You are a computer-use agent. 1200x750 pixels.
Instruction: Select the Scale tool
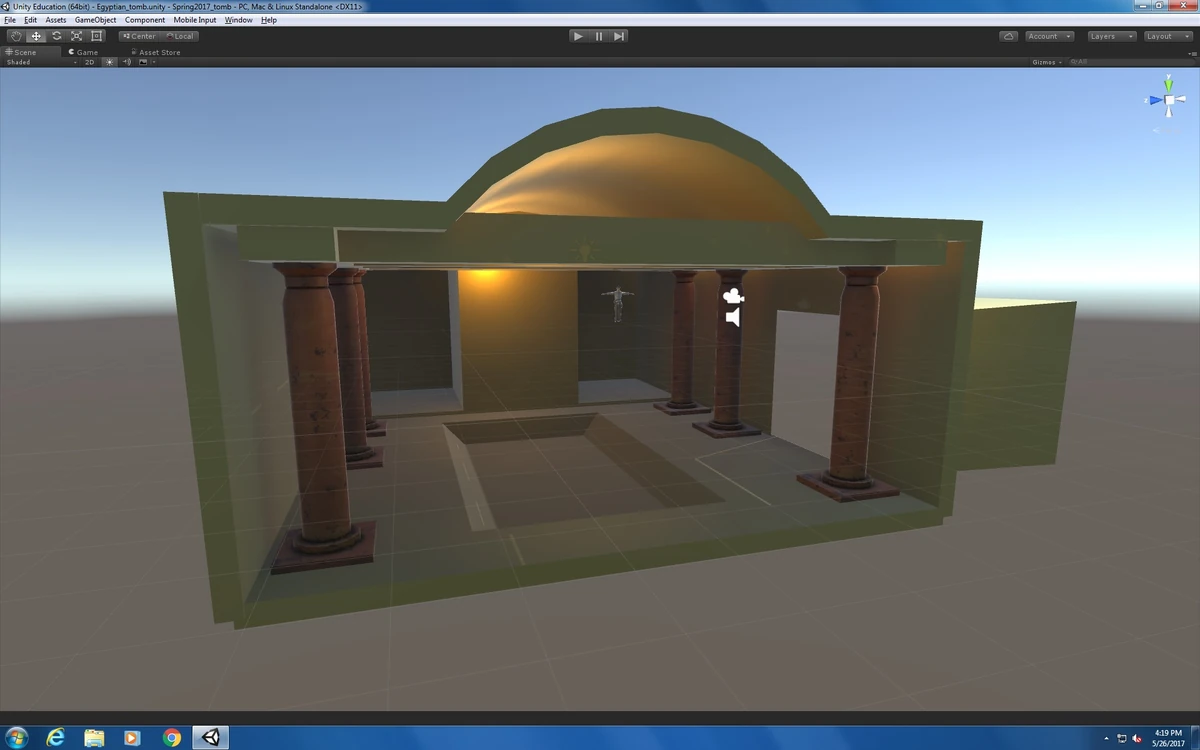pos(76,36)
